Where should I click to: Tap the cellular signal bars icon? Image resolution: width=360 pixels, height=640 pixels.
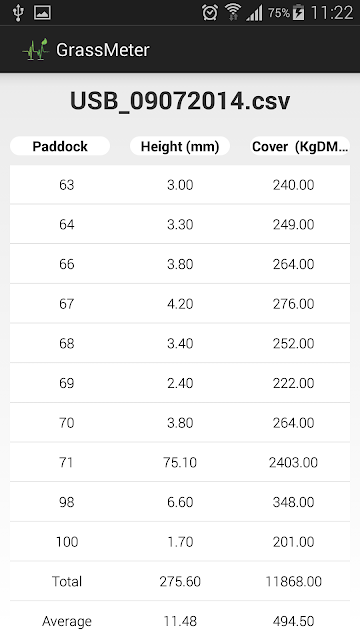(x=254, y=13)
